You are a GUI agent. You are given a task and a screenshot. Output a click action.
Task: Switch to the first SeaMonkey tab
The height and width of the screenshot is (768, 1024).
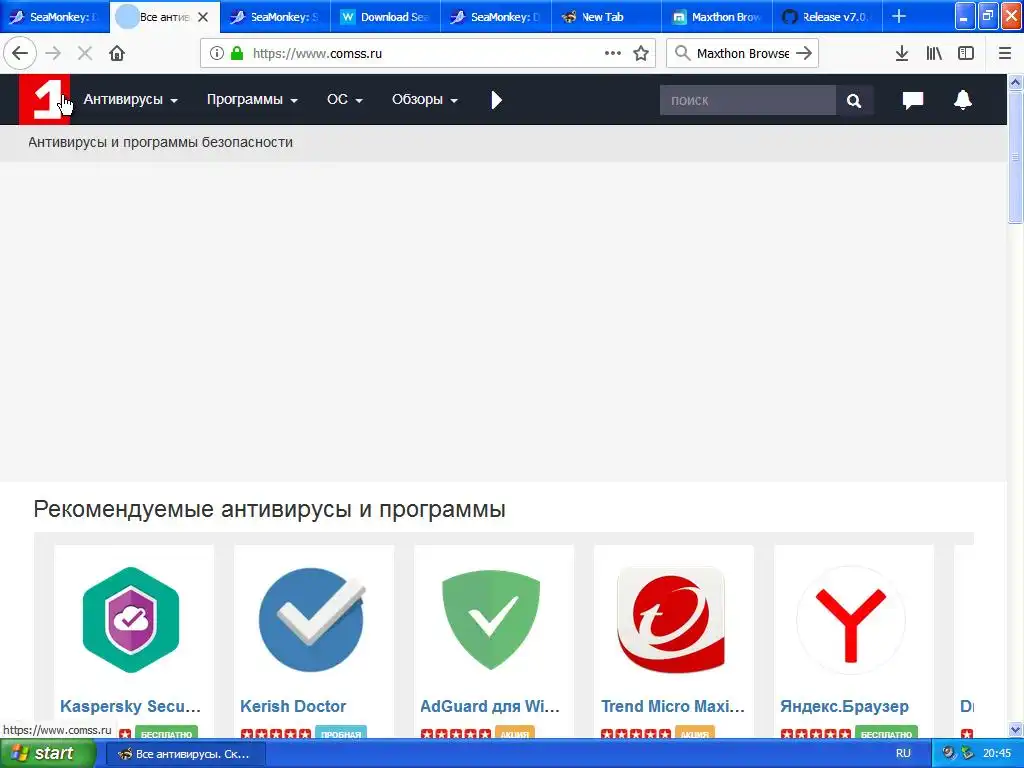55,17
